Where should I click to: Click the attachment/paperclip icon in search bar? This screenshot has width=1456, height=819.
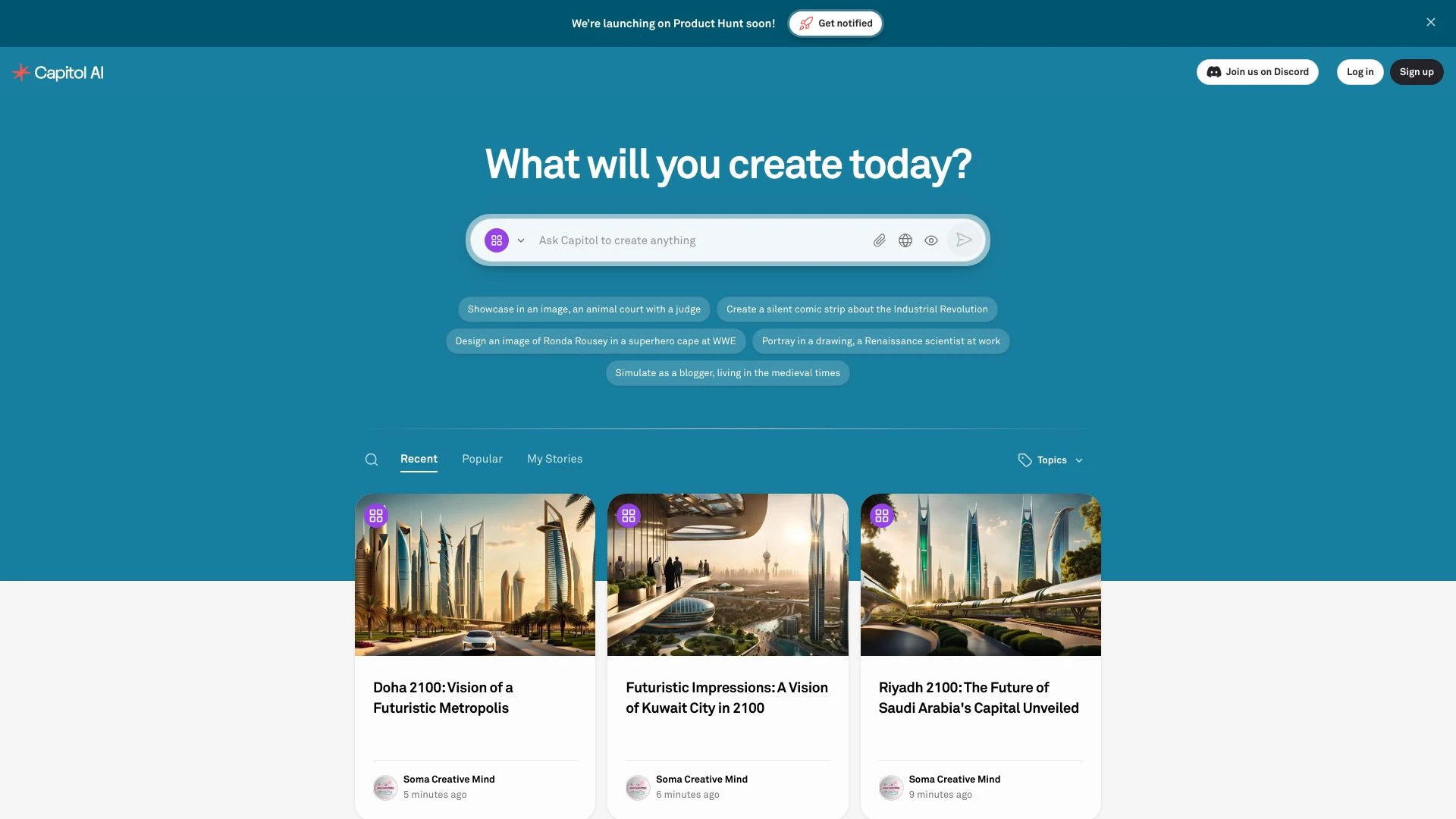(x=878, y=240)
